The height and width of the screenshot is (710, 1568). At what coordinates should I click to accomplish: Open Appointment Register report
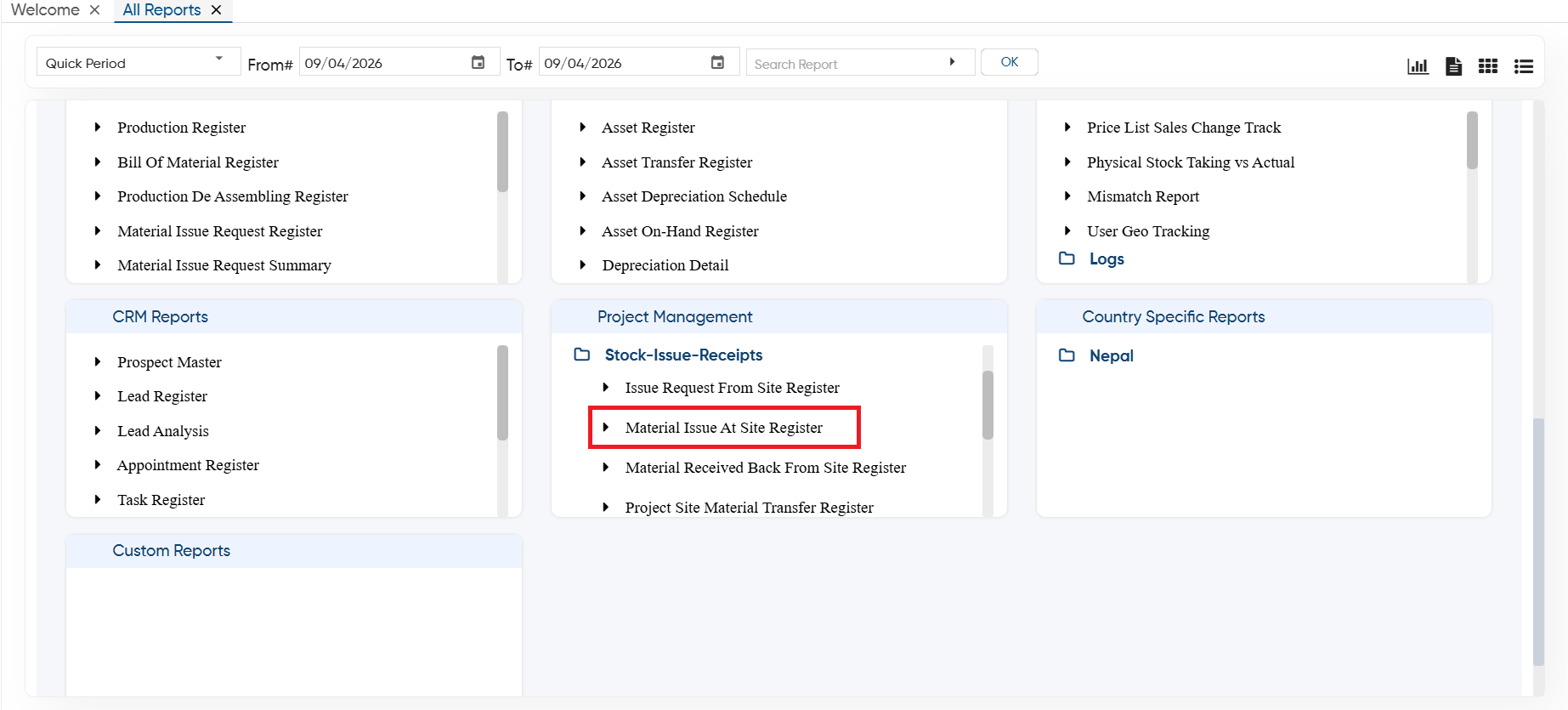[188, 465]
